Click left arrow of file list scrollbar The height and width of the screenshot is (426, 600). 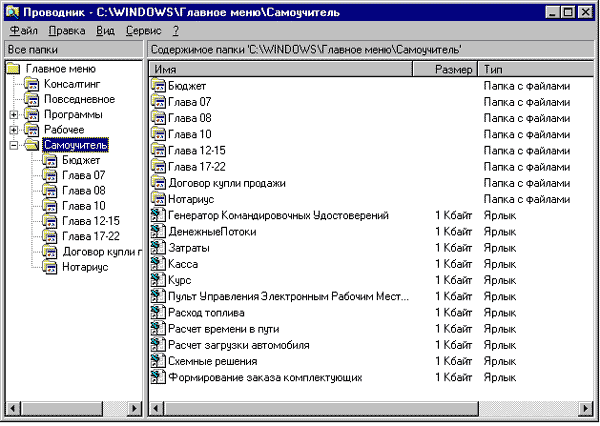click(156, 408)
